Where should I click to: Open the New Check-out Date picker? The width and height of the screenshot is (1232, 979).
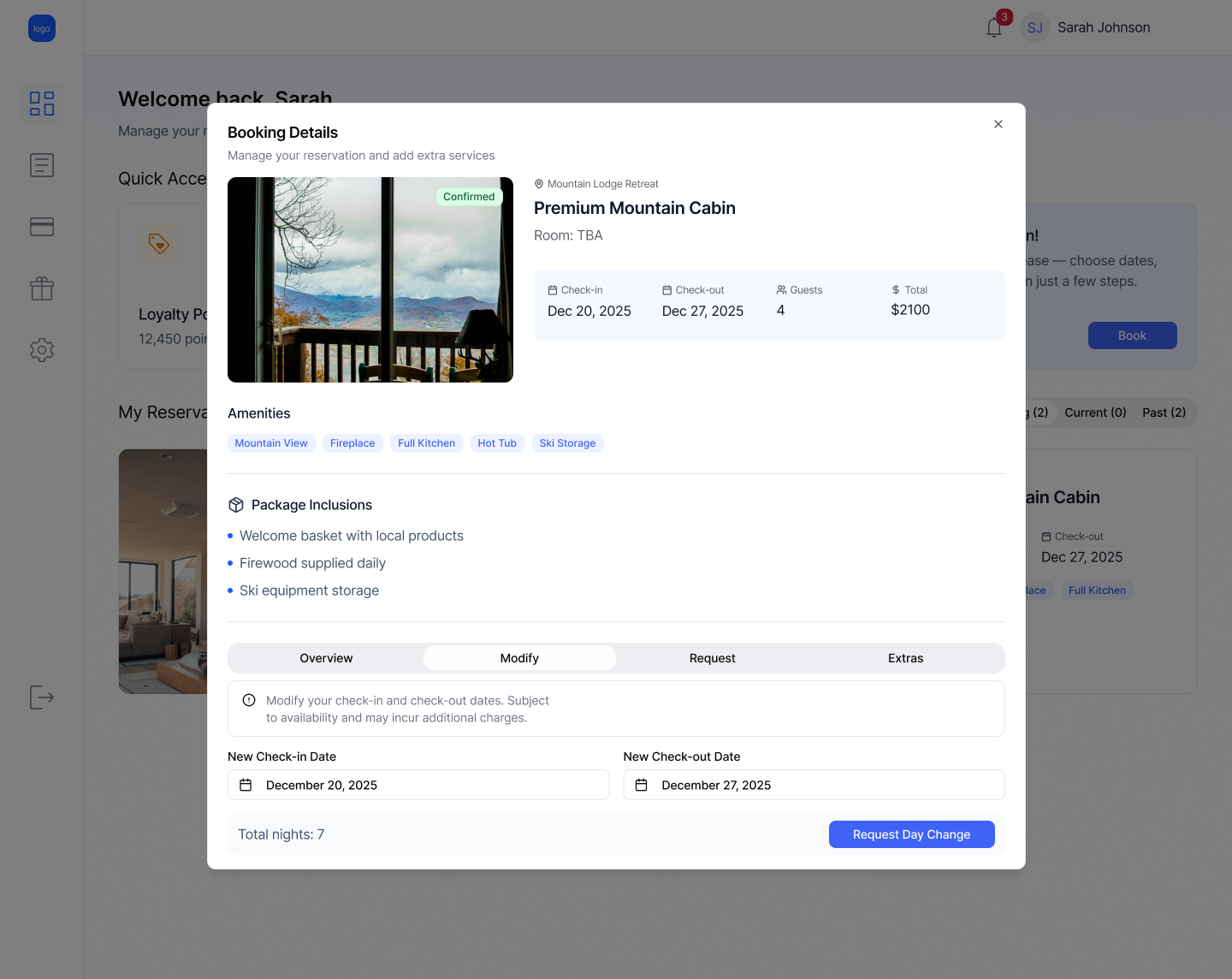point(814,785)
